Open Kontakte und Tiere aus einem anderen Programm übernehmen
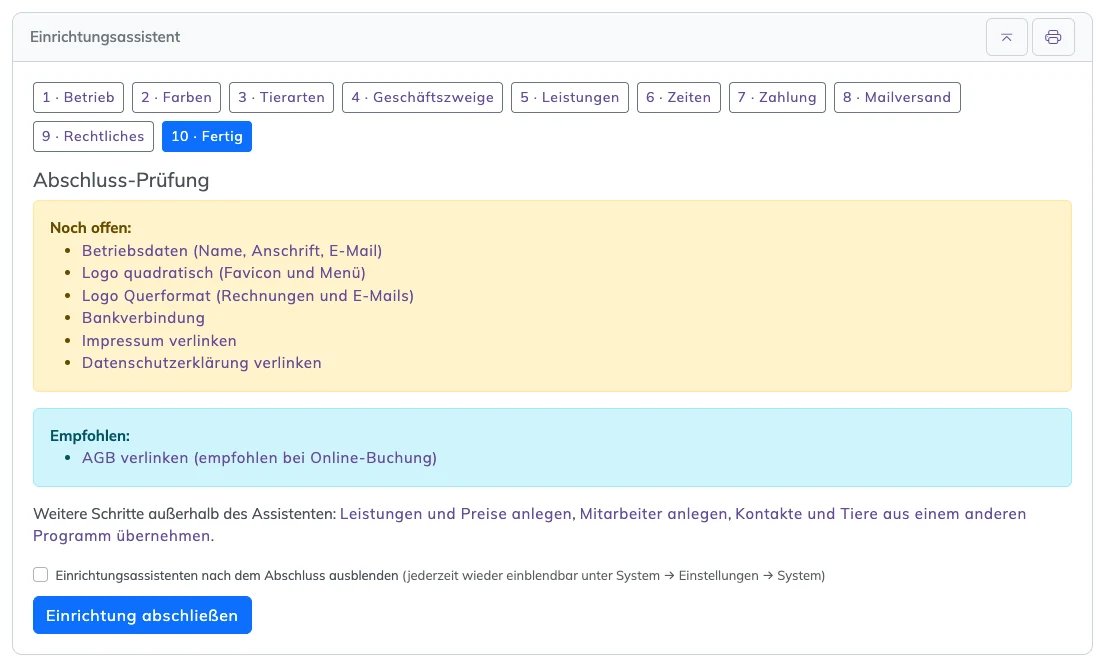This screenshot has height=667, width=1105. click(x=529, y=525)
